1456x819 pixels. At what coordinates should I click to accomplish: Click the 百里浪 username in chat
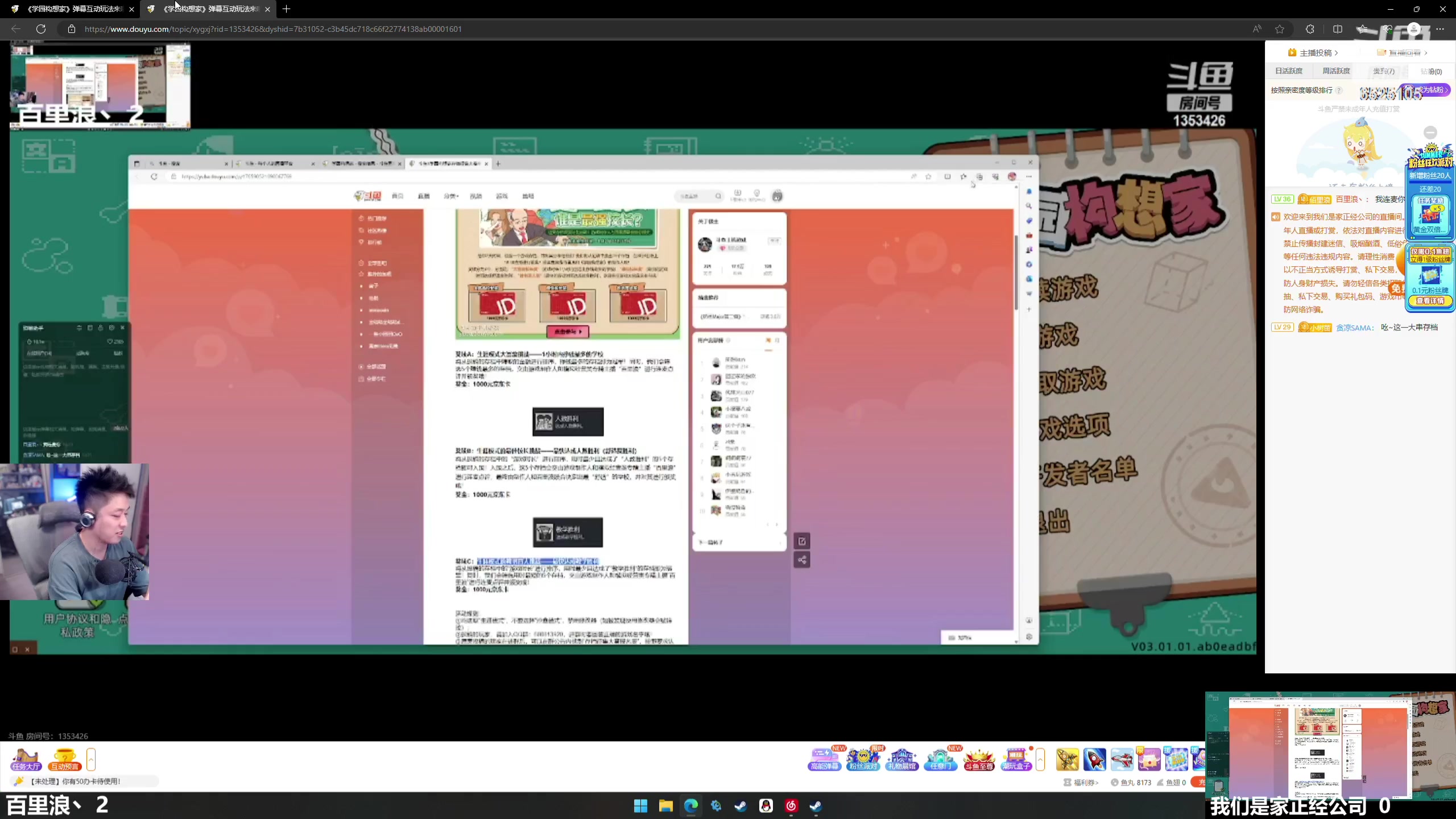[x=1352, y=199]
